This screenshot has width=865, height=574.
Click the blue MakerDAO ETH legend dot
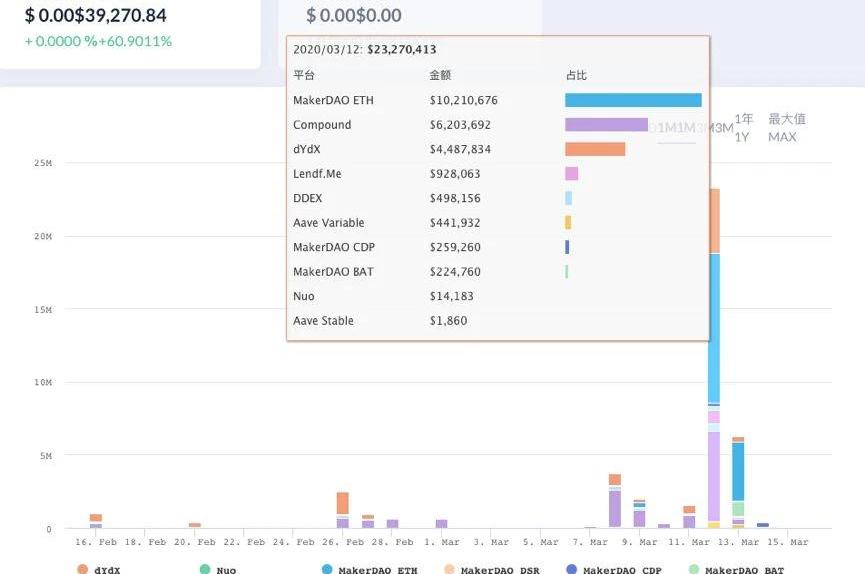tap(327, 569)
